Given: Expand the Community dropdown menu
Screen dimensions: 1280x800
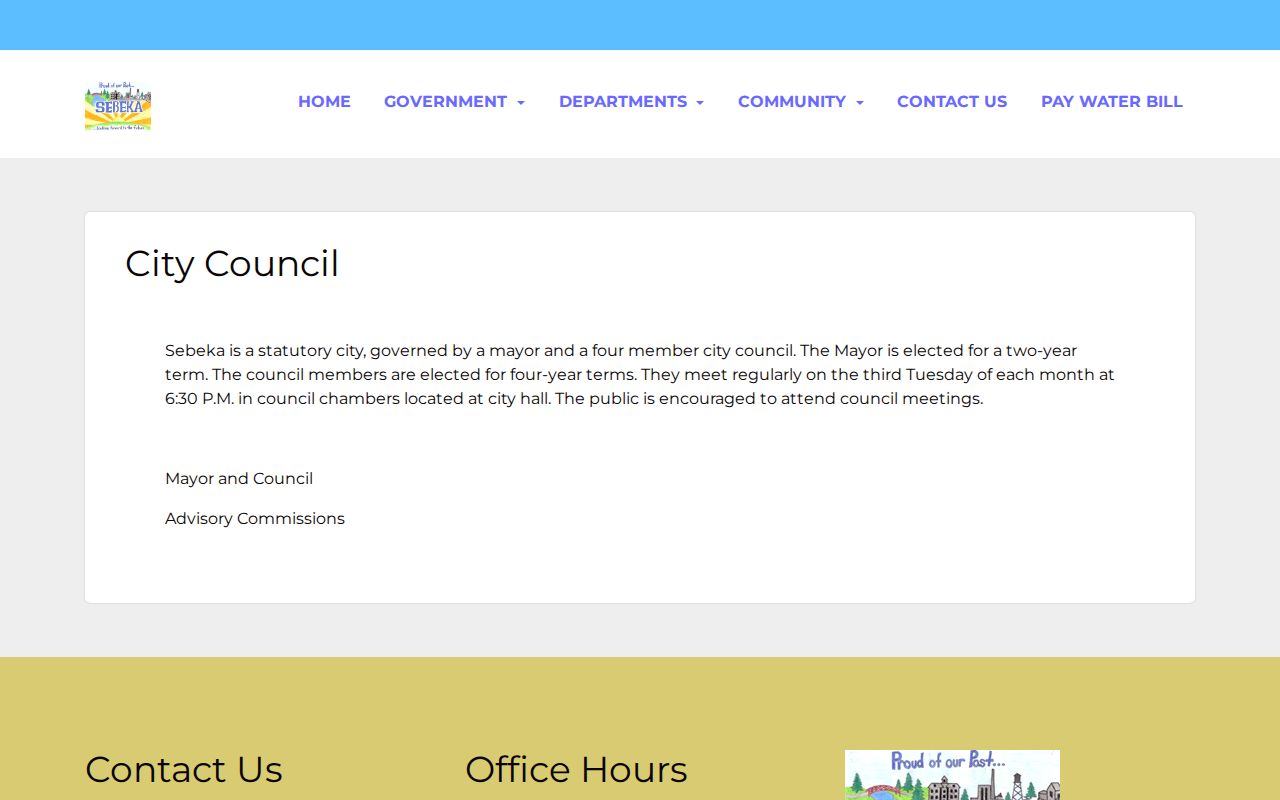Looking at the screenshot, I should (800, 102).
